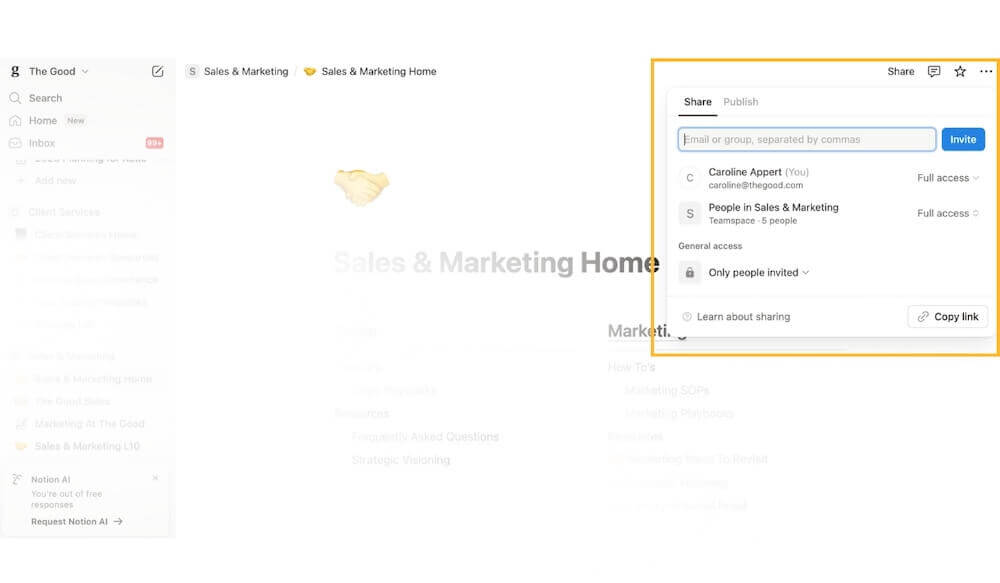The height and width of the screenshot is (583, 1000).
Task: Click the blue Invite button
Action: [x=963, y=140]
